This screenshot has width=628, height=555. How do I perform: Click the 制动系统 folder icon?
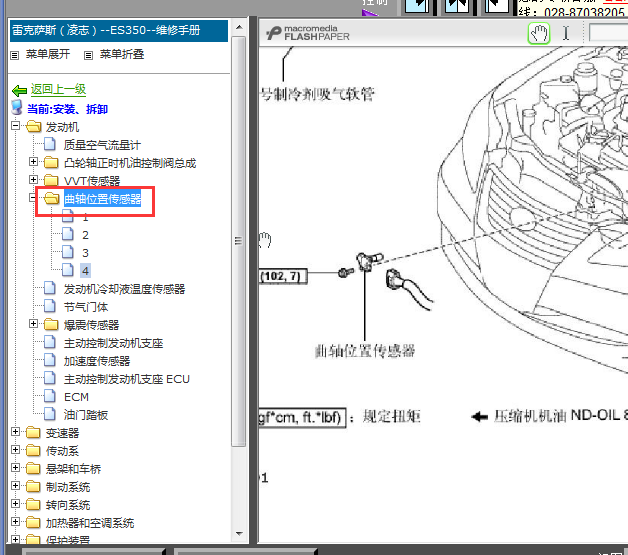click(33, 487)
